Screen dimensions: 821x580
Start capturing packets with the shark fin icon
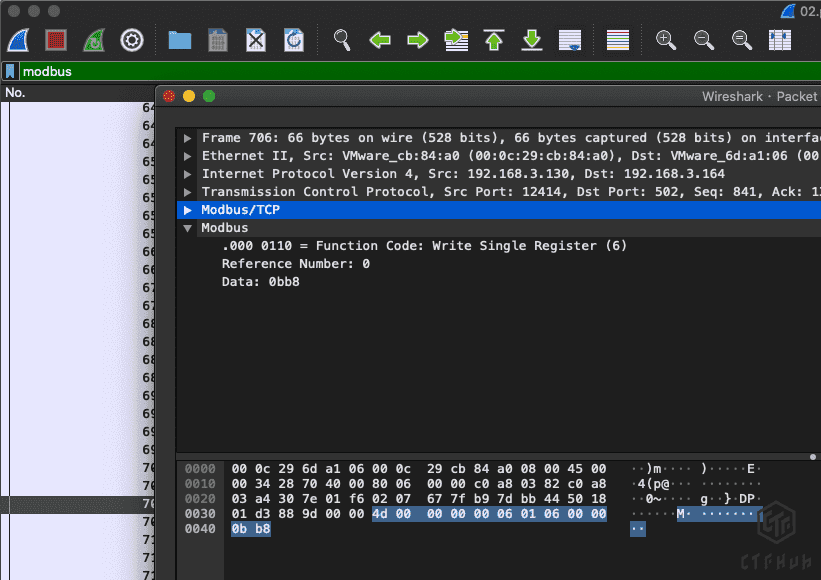click(20, 40)
